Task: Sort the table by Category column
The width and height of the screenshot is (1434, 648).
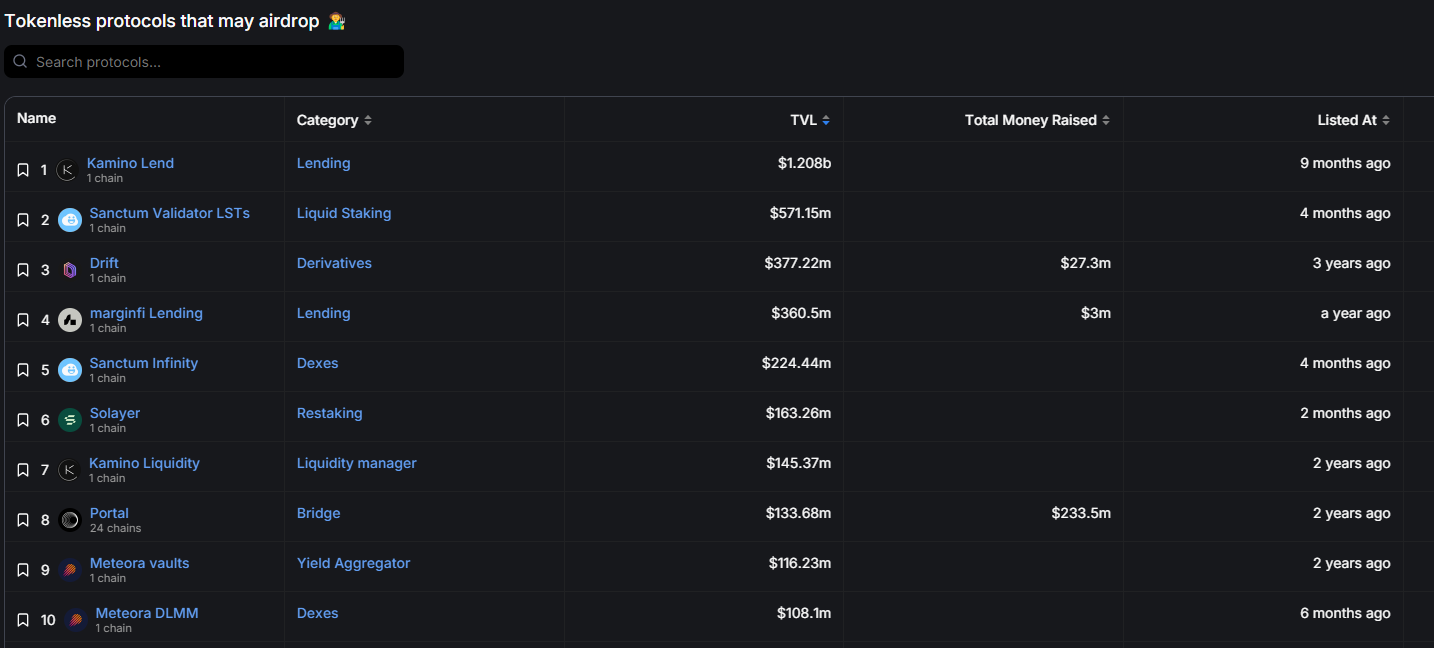Action: (x=334, y=120)
